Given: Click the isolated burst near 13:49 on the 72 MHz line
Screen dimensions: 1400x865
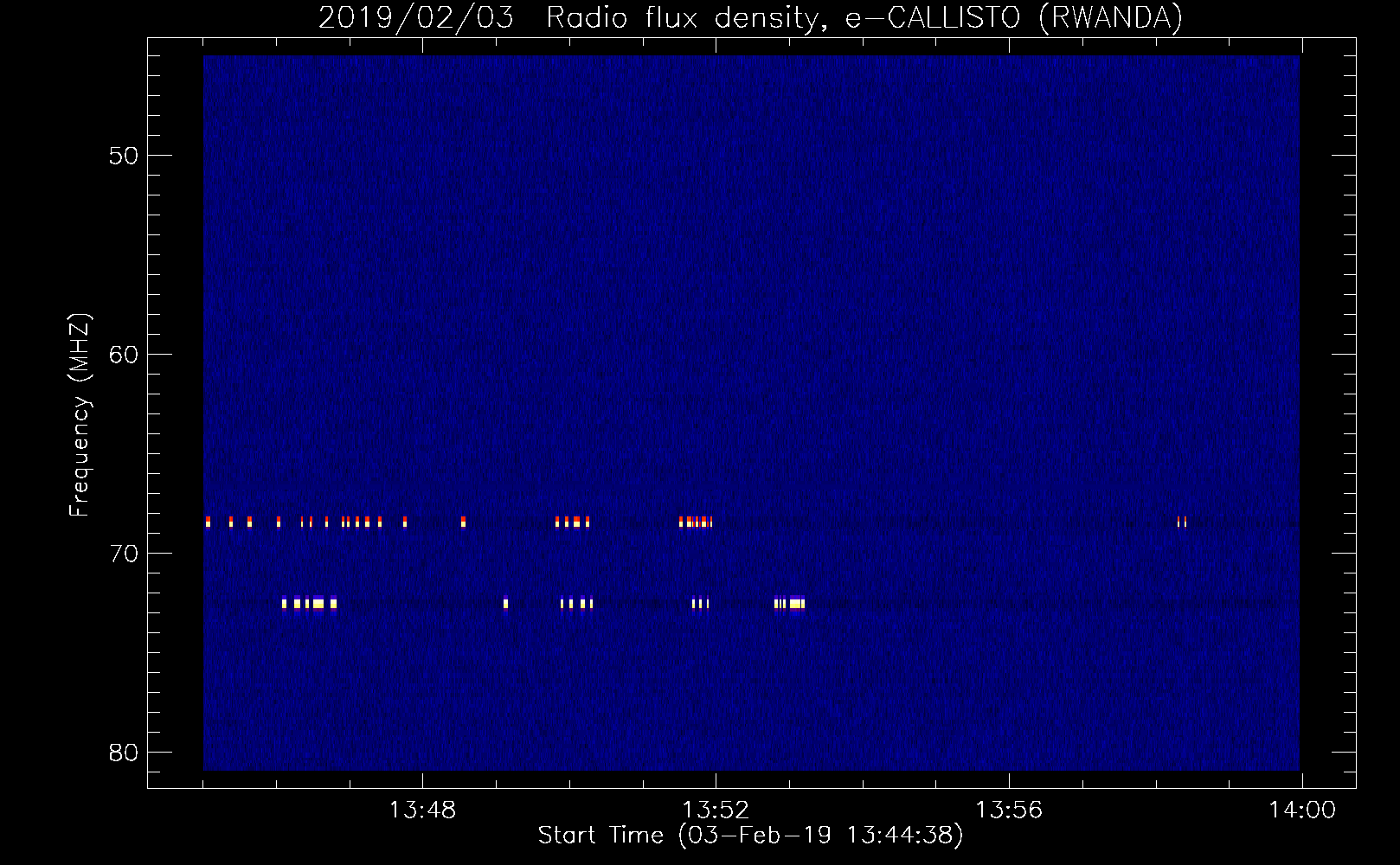Looking at the screenshot, I should pos(505,604).
